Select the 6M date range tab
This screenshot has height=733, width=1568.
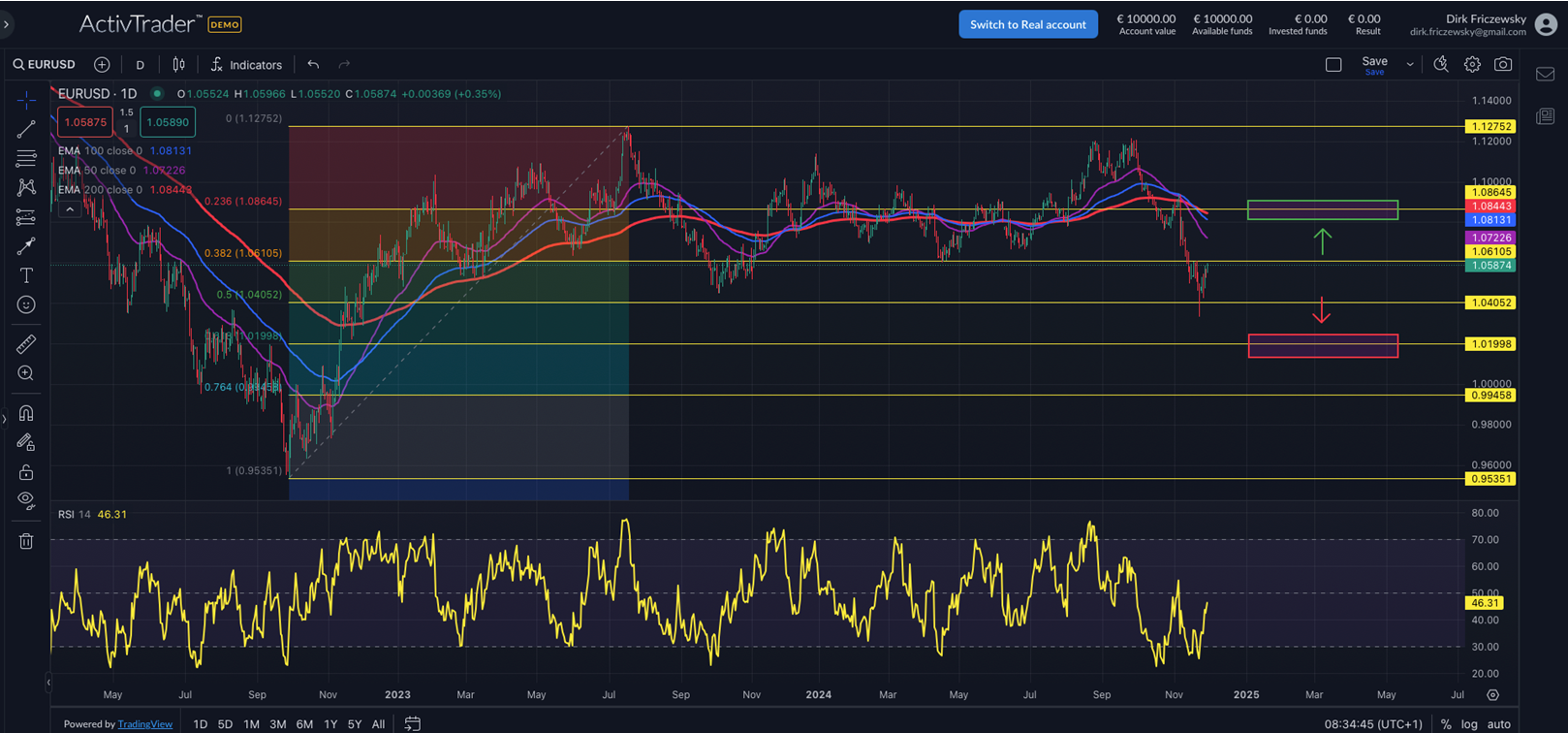click(304, 723)
